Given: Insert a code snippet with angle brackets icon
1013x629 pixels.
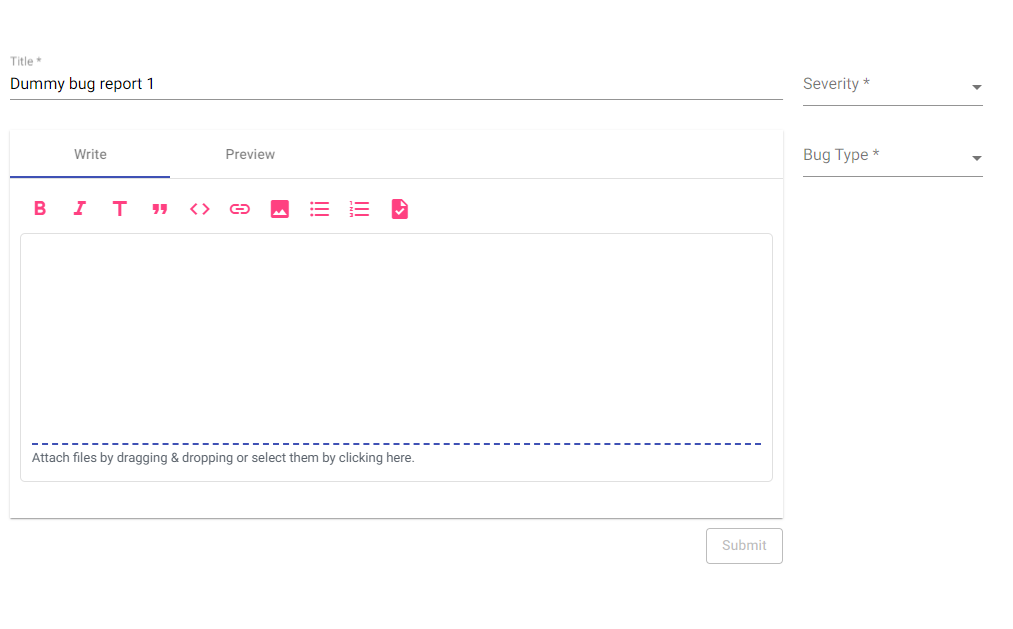Looking at the screenshot, I should pos(200,209).
